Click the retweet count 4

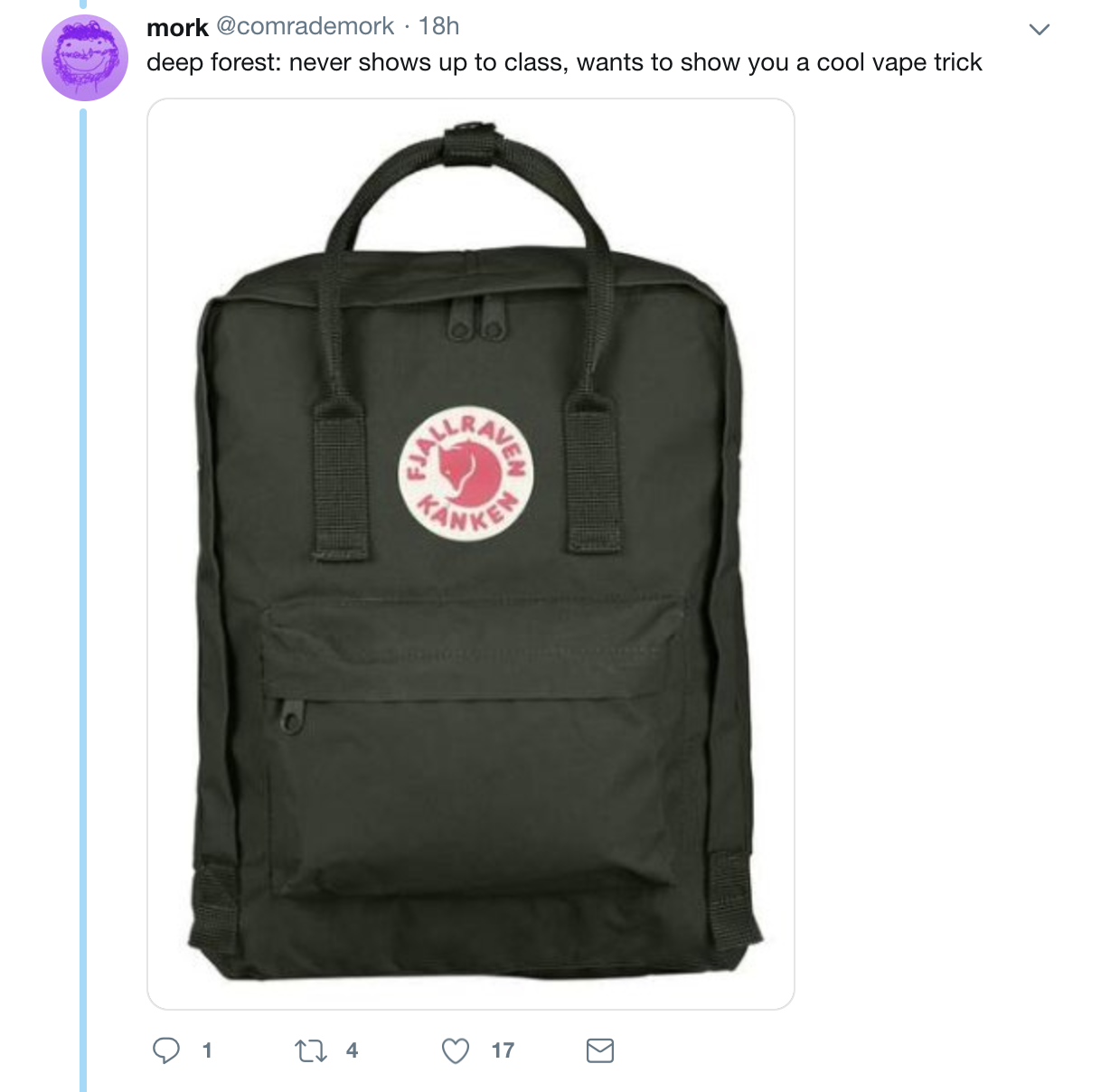pos(352,1050)
